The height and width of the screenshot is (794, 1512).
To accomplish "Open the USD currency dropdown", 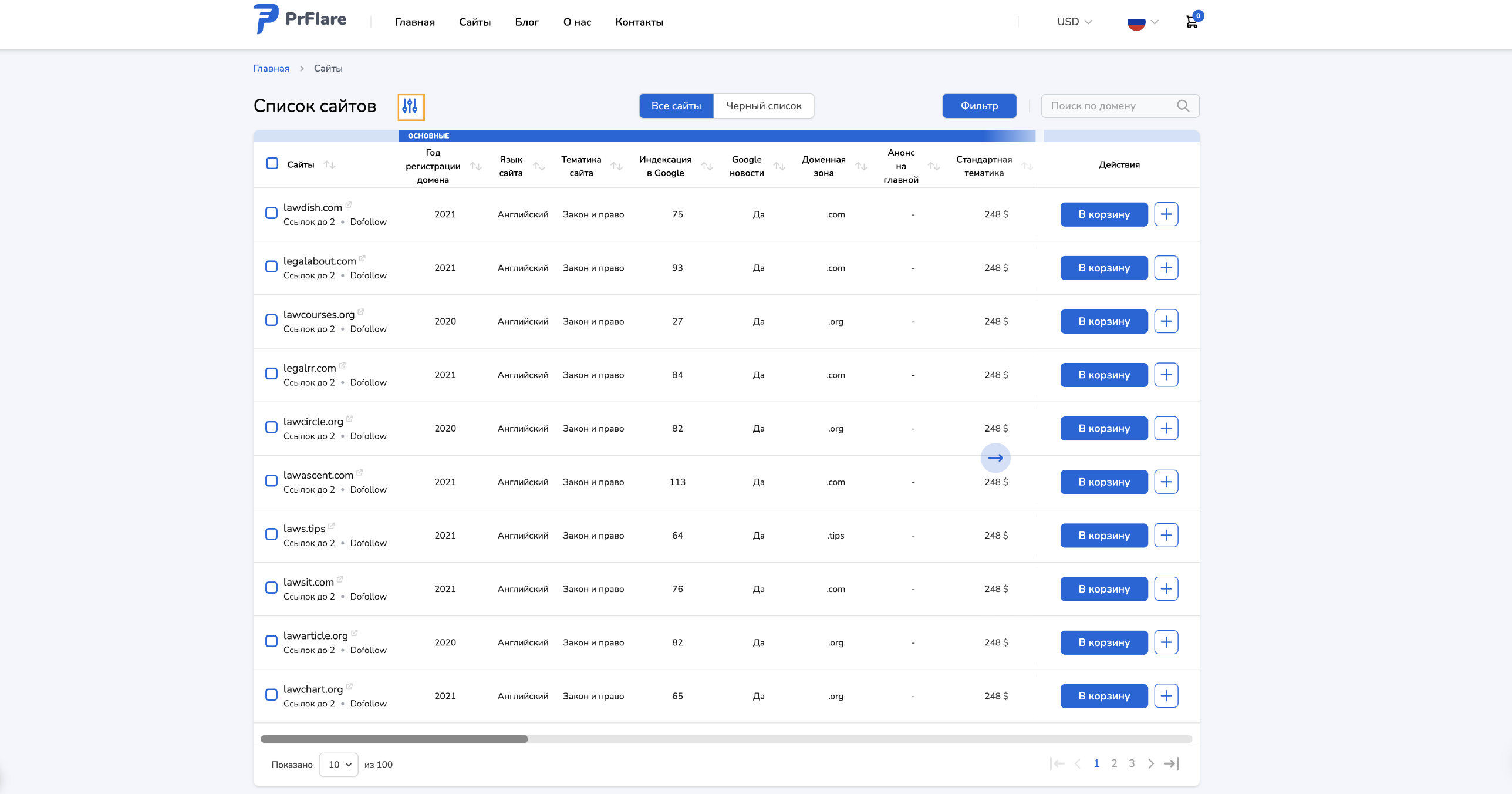I will pos(1074,22).
